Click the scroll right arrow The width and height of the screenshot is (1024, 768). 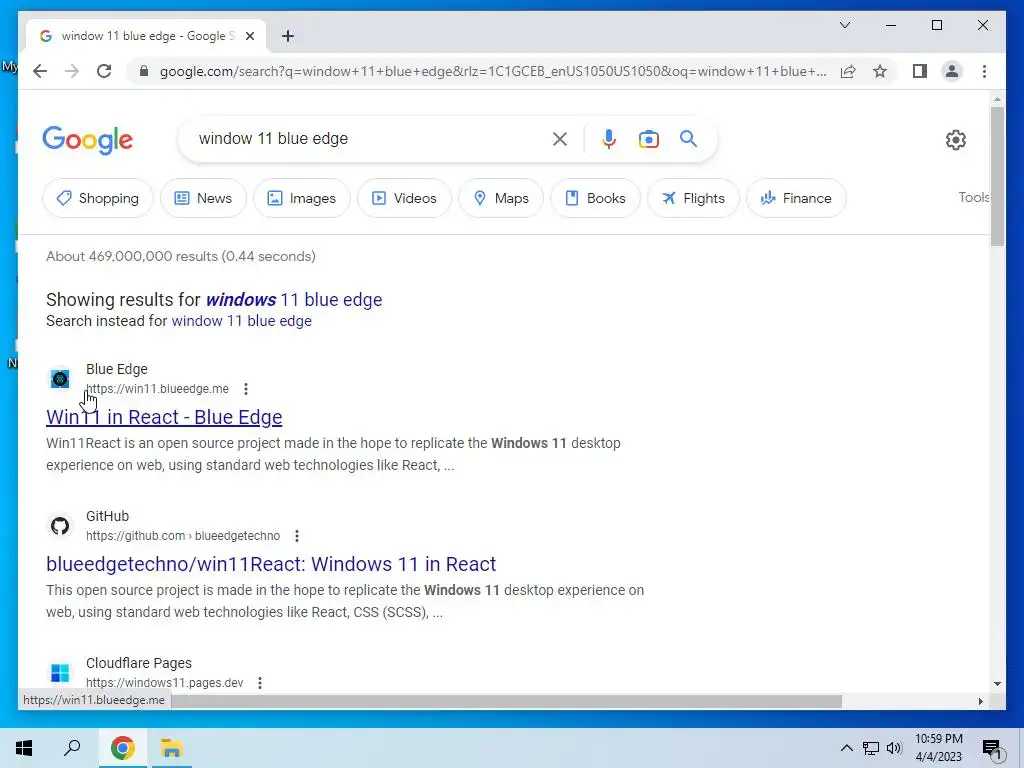[980, 701]
